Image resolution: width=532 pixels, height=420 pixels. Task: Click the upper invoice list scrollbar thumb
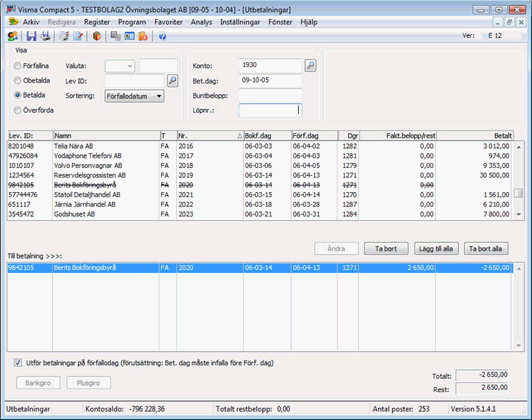(x=518, y=193)
